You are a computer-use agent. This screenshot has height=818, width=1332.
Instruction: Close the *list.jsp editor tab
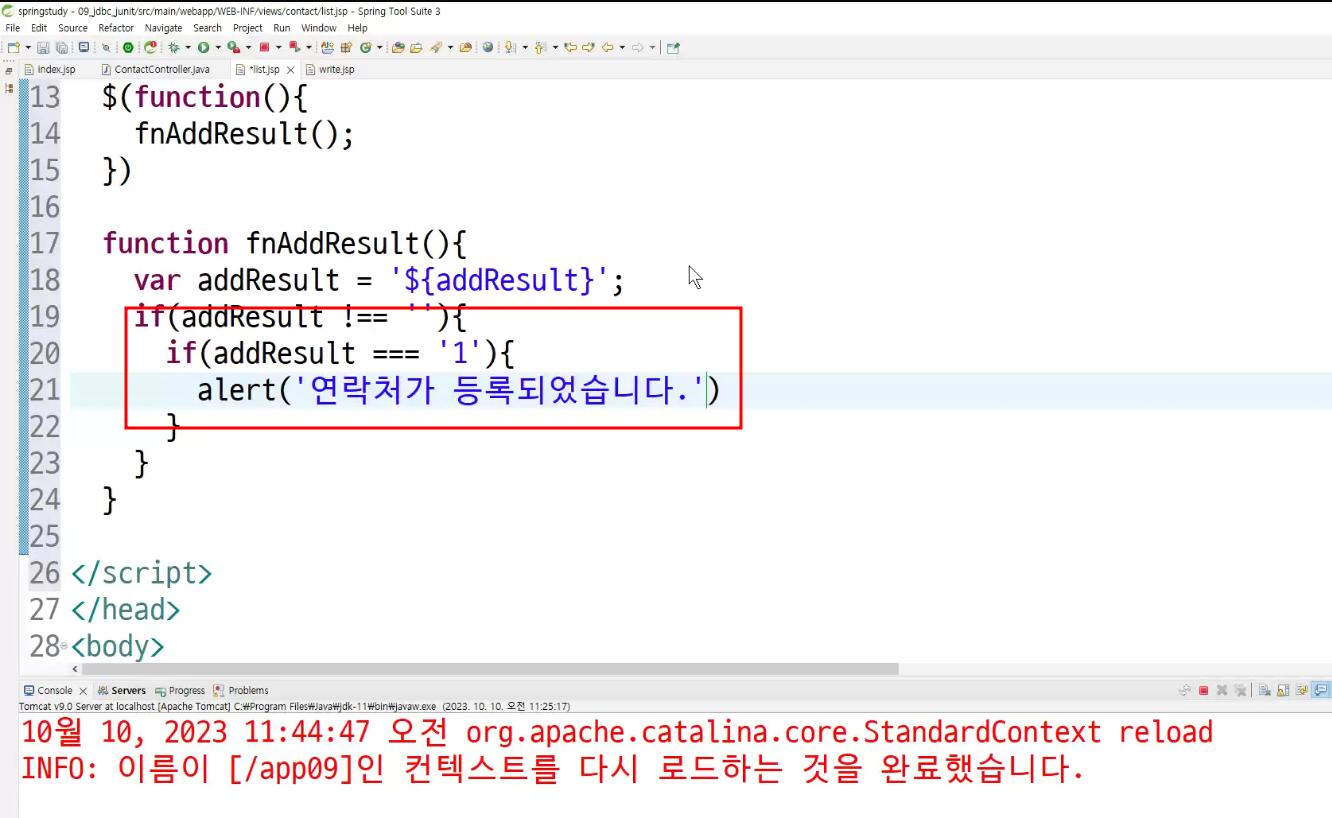click(x=291, y=70)
